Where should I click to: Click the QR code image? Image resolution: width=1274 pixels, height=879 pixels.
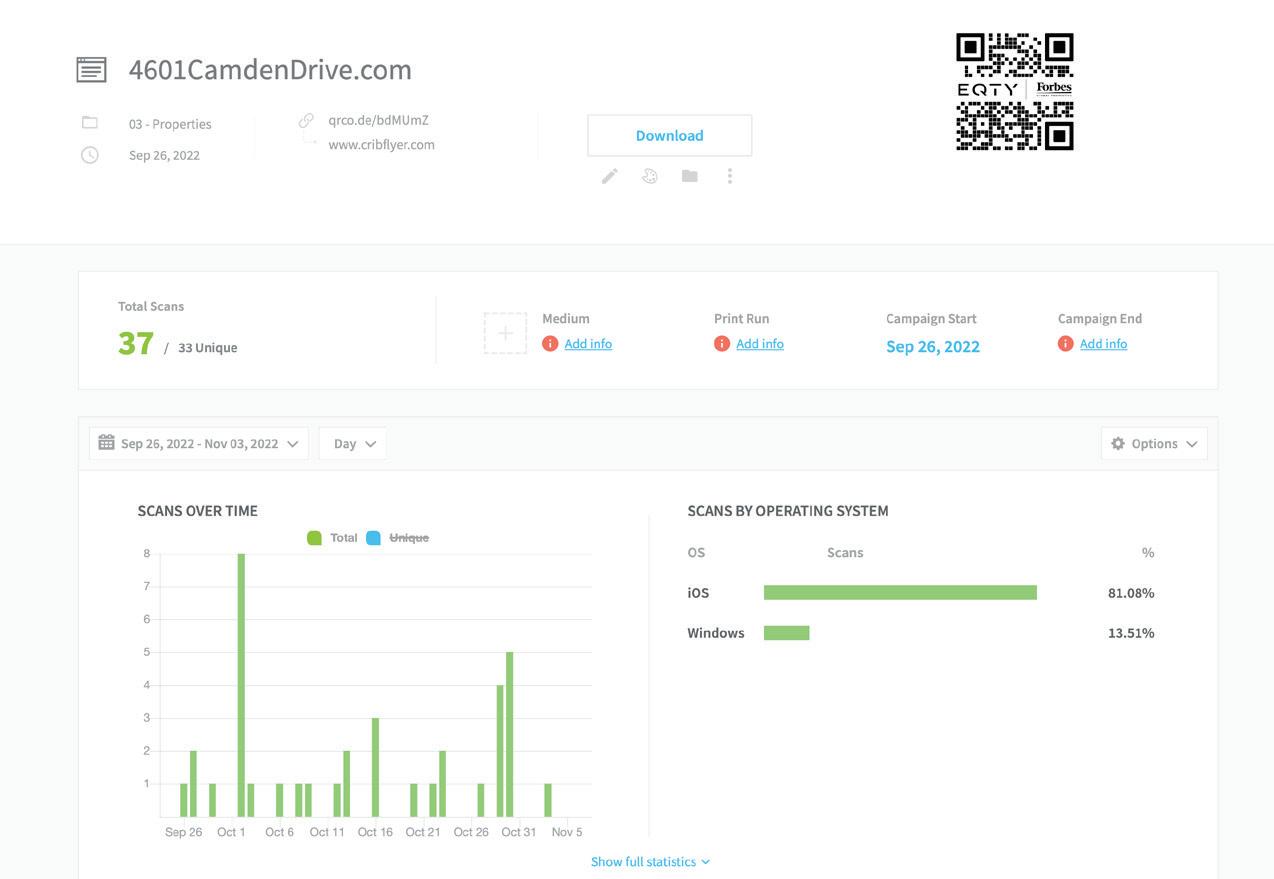pos(1015,91)
